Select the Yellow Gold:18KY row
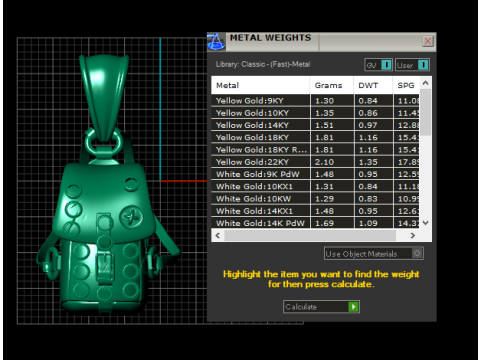Screen dimensions: 480x360 click(x=315, y=137)
